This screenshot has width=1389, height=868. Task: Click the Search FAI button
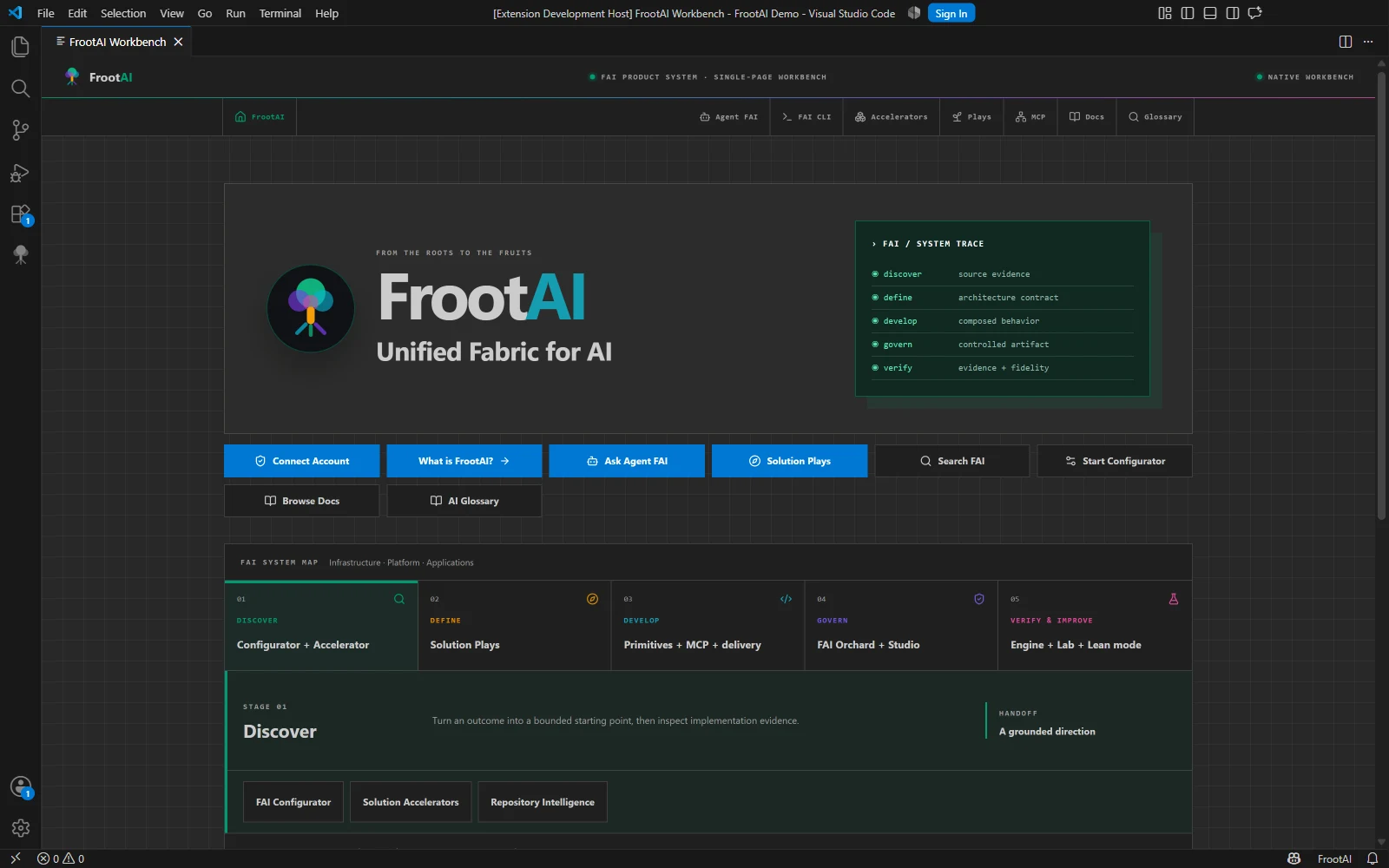952,461
